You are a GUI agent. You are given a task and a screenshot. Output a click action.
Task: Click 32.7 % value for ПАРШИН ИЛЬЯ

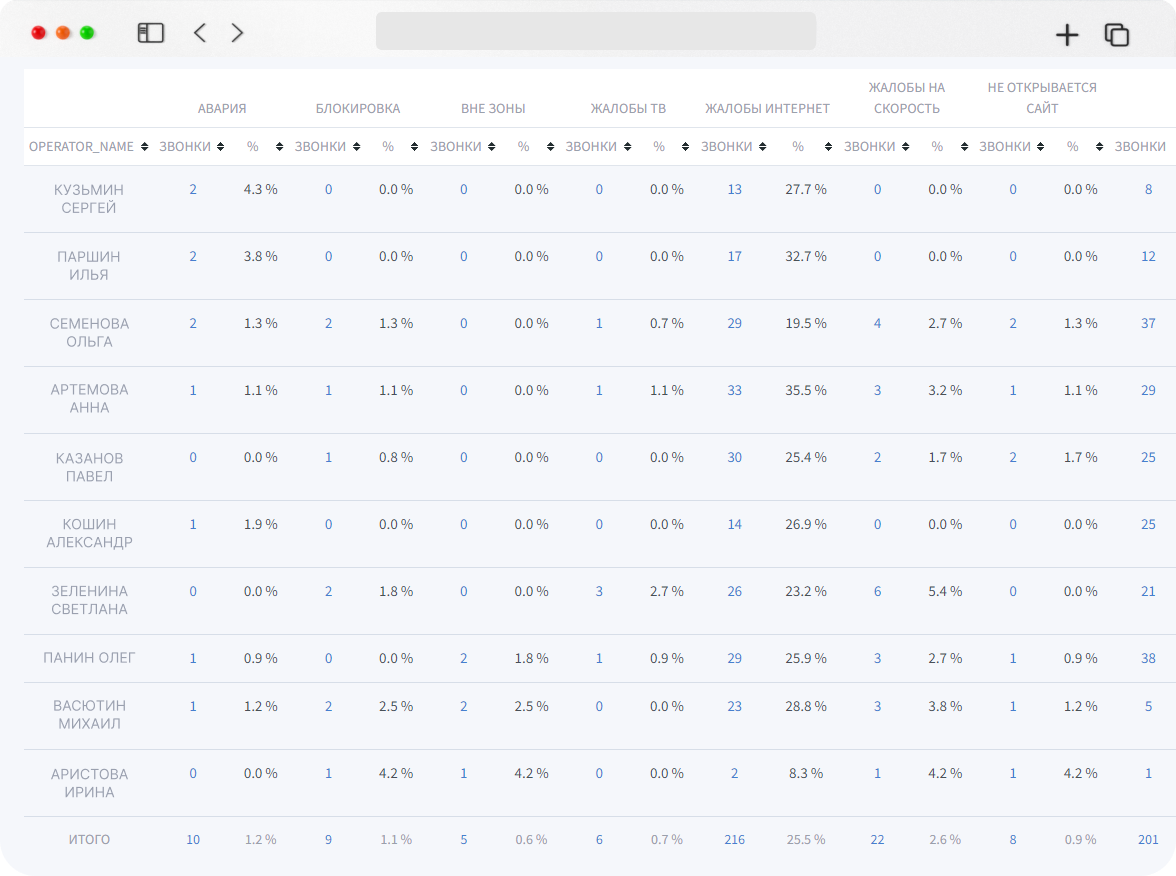(806, 256)
